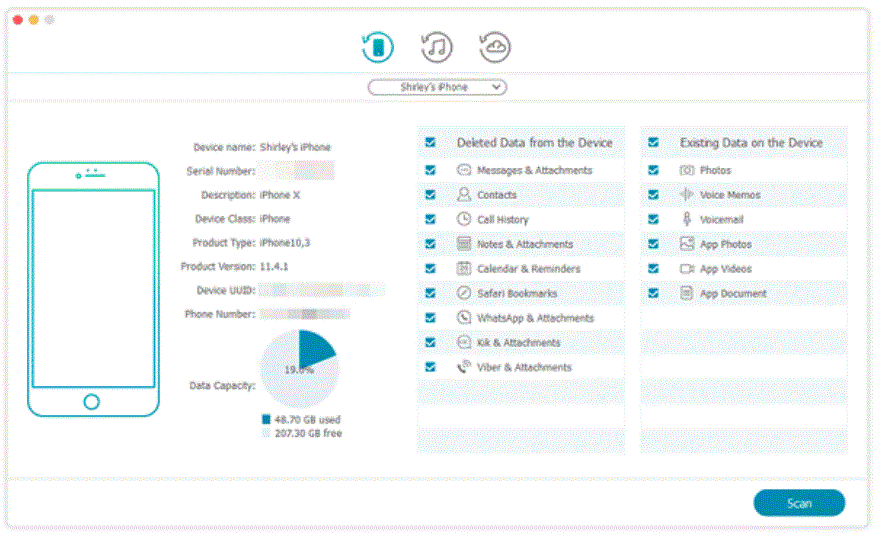
Task: Start scanning with the Scan button
Action: tap(799, 502)
